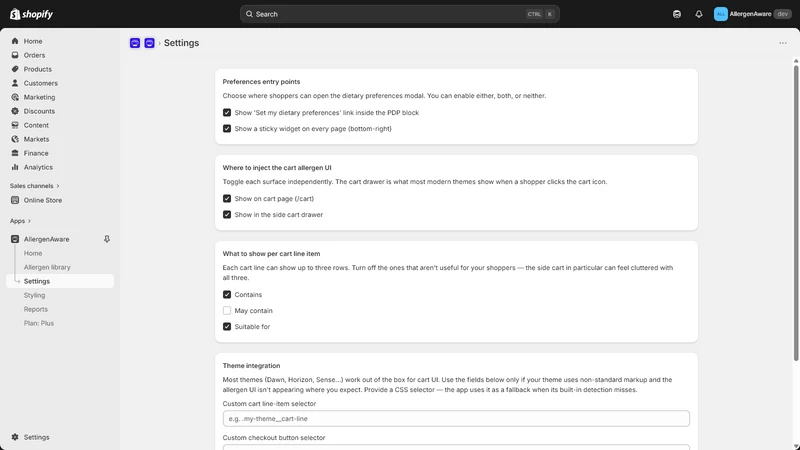The width and height of the screenshot is (800, 450).
Task: Click the gear icon for Settings at bottom
Action: coord(15,437)
